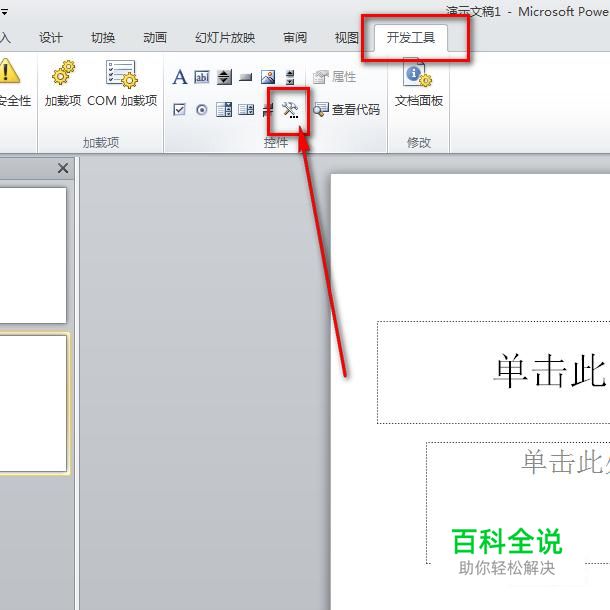This screenshot has height=610, width=610.
Task: Open More Controls tools icon
Action: (290, 110)
